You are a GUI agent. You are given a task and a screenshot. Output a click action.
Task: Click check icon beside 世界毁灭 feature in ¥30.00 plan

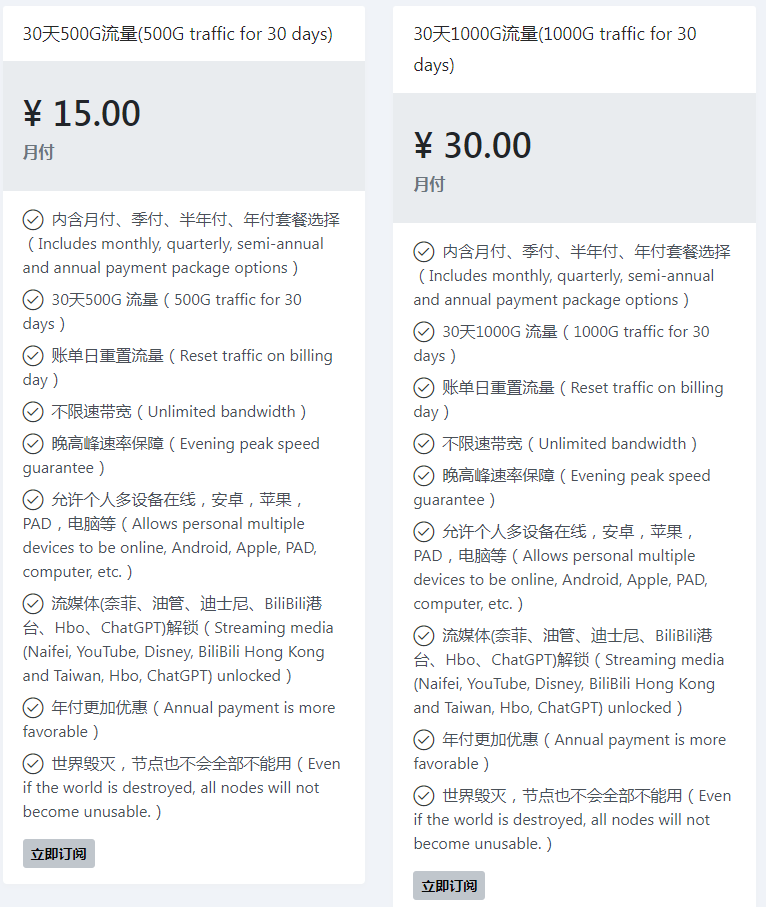tap(424, 796)
